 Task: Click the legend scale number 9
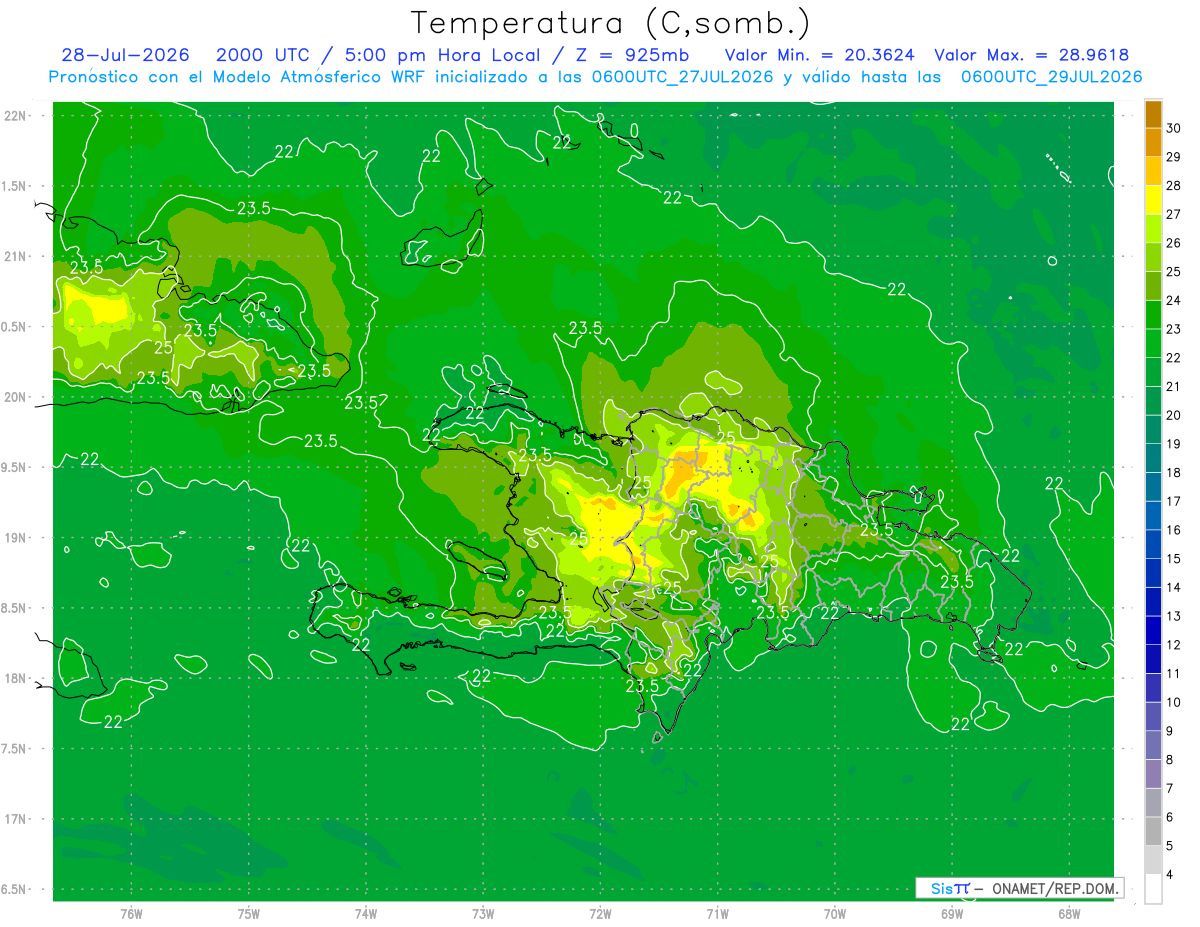point(1170,731)
